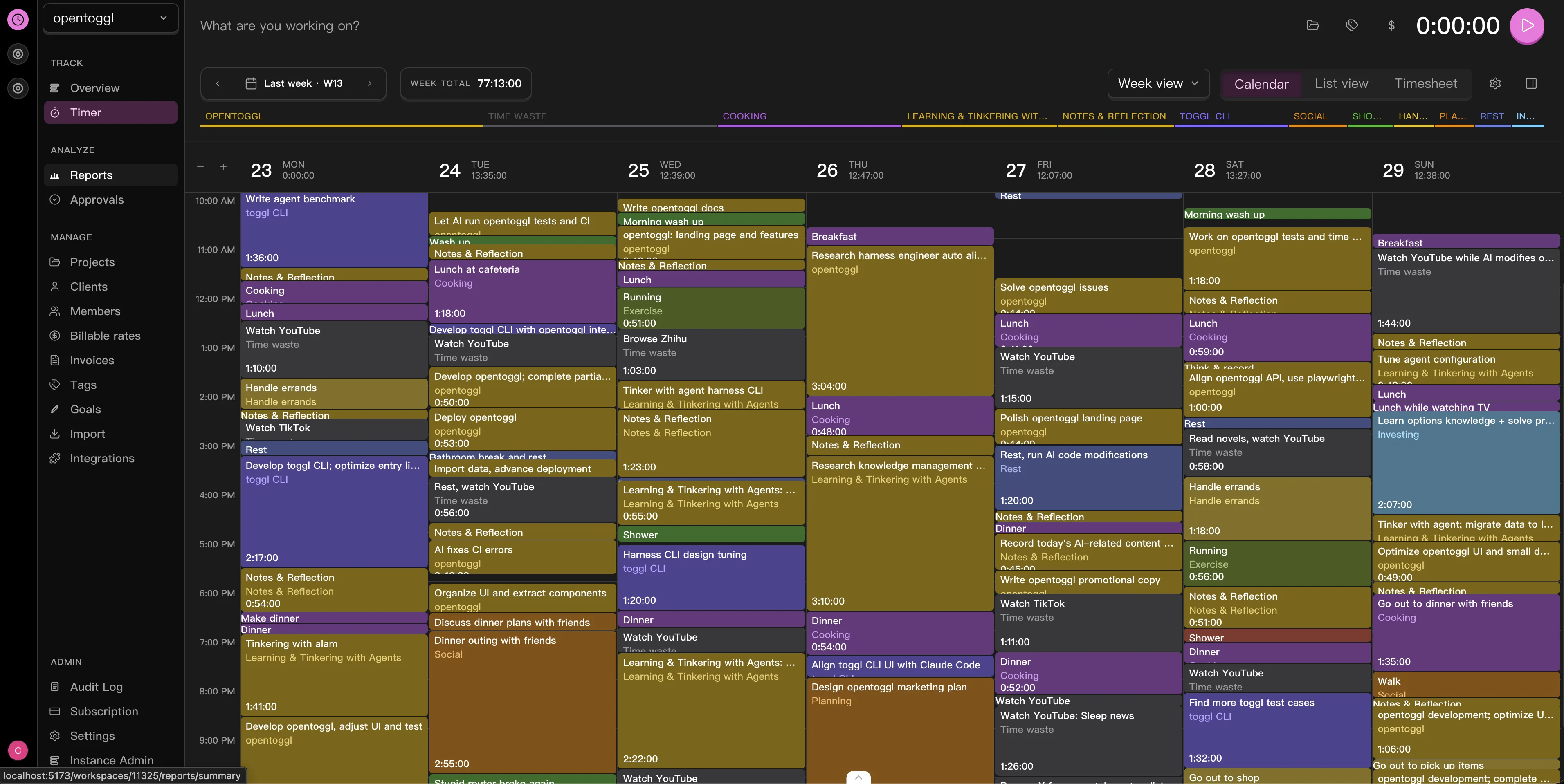Viewport: 1564px width, 784px height.
Task: Click the COOKING project progress bar
Action: tap(810, 125)
